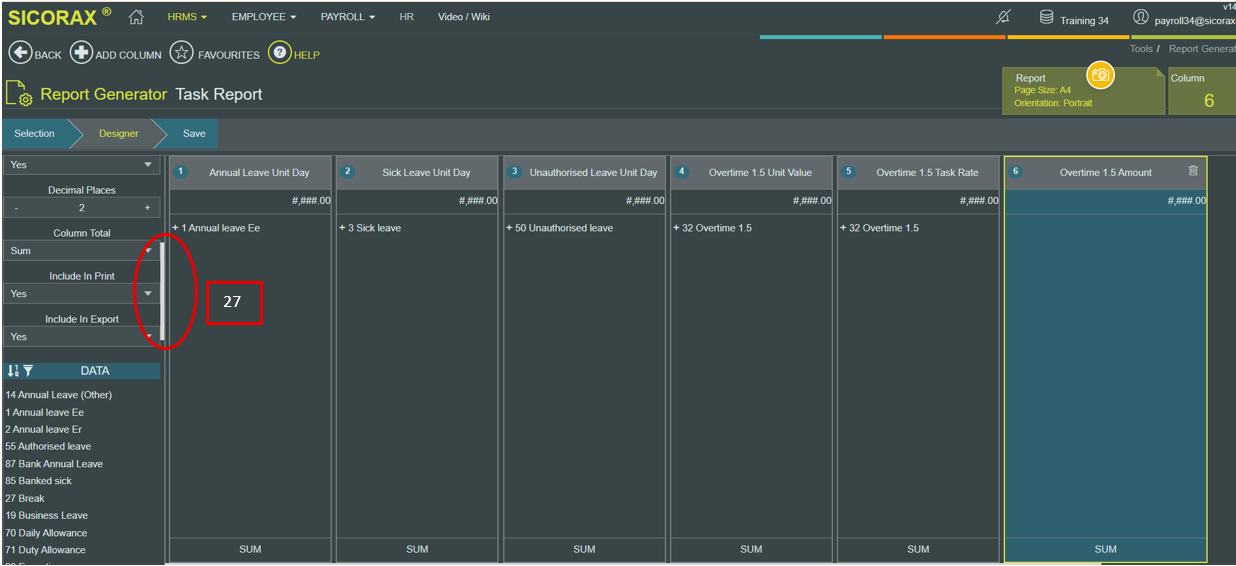Select '87 Bank Annual Leave' in data list

[x=54, y=464]
